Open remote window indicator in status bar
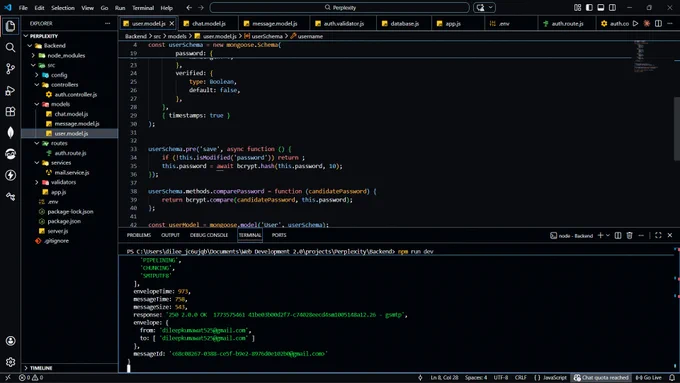Image resolution: width=680 pixels, height=383 pixels. (8, 378)
